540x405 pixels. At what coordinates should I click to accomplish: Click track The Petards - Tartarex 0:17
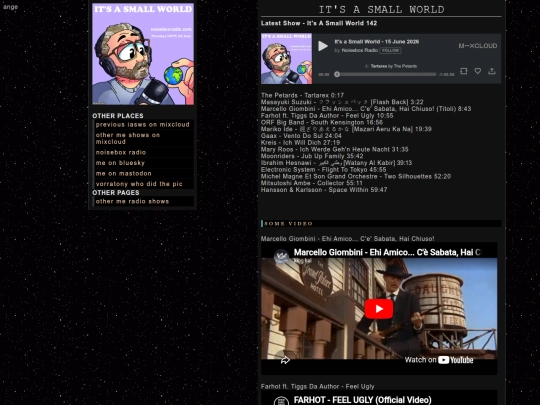302,95
